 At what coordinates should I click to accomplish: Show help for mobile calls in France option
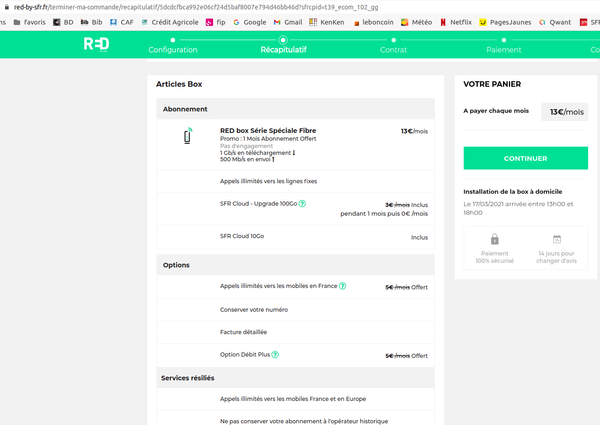coord(342,286)
